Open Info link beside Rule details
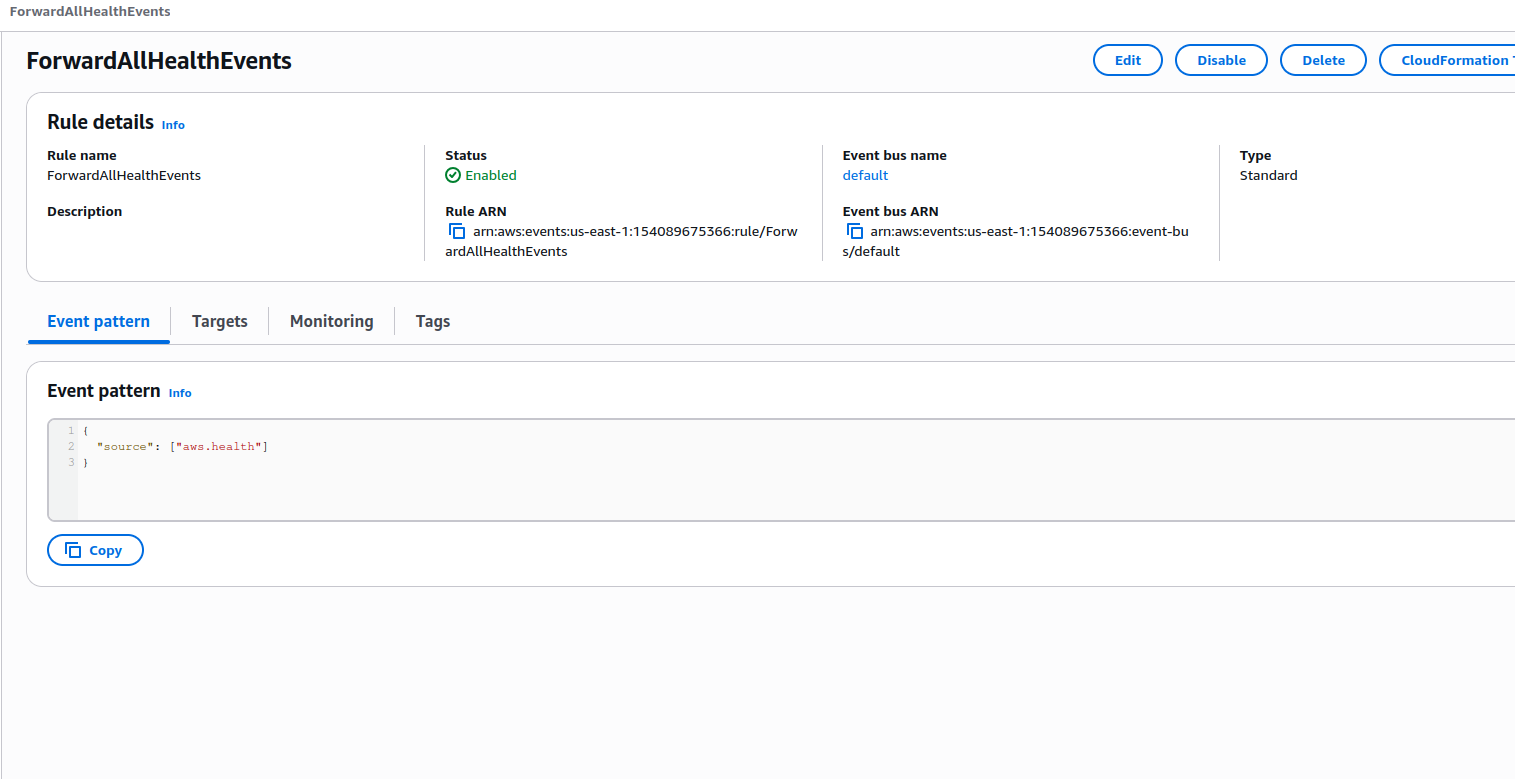Image resolution: width=1515 pixels, height=779 pixels. (173, 125)
